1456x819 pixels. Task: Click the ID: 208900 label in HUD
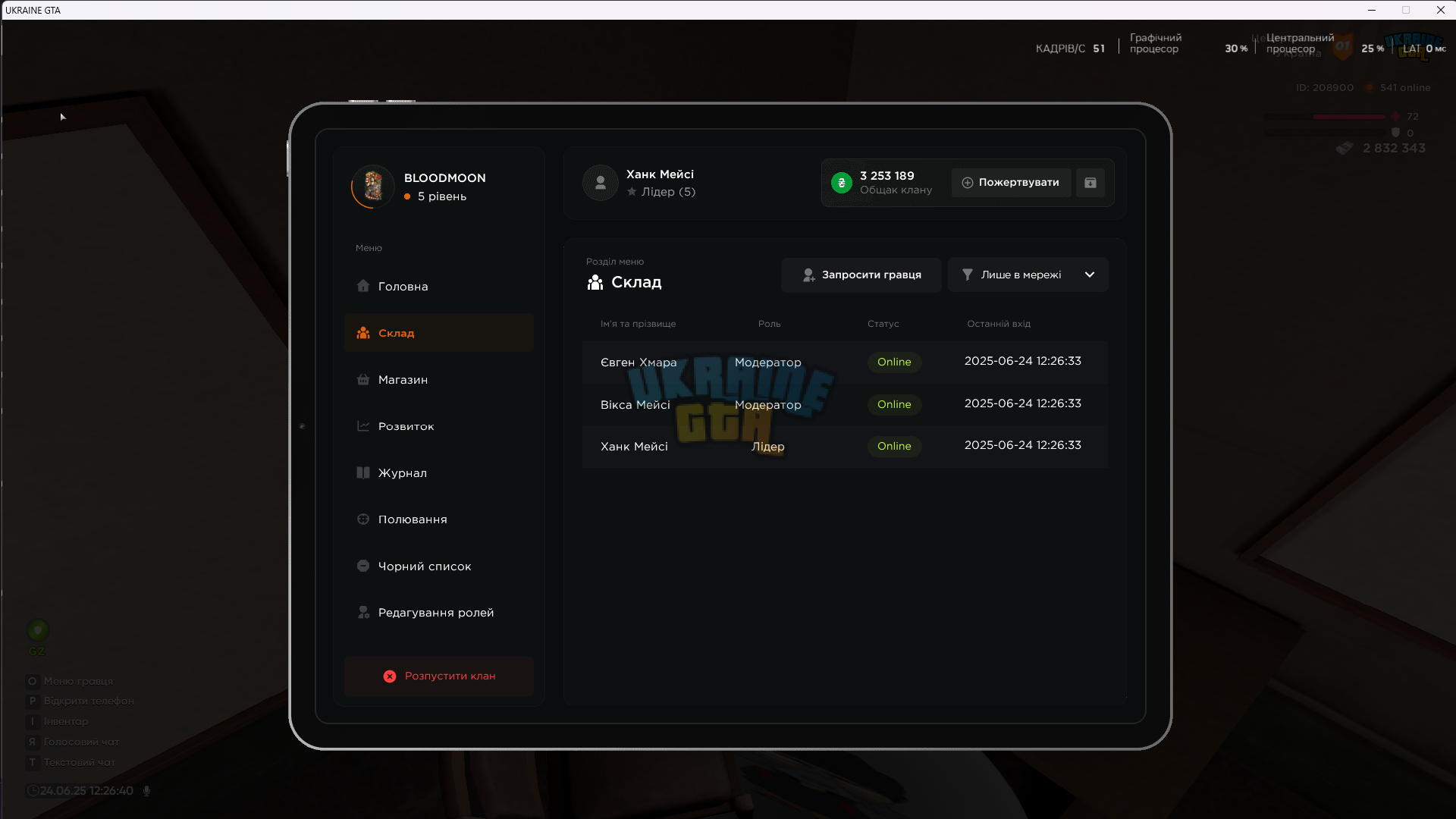1324,88
